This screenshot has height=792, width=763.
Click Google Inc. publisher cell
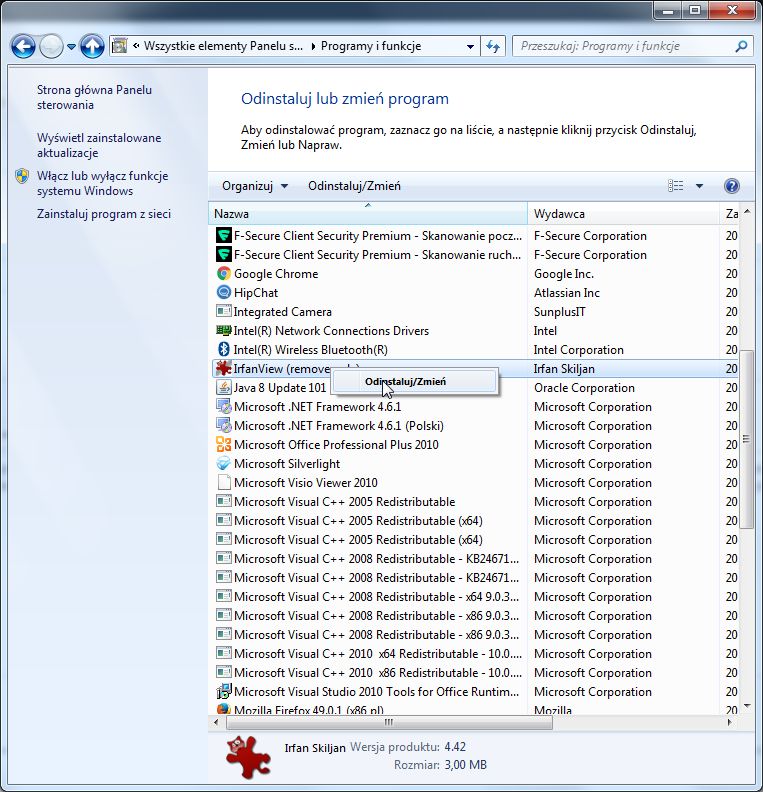pos(564,274)
